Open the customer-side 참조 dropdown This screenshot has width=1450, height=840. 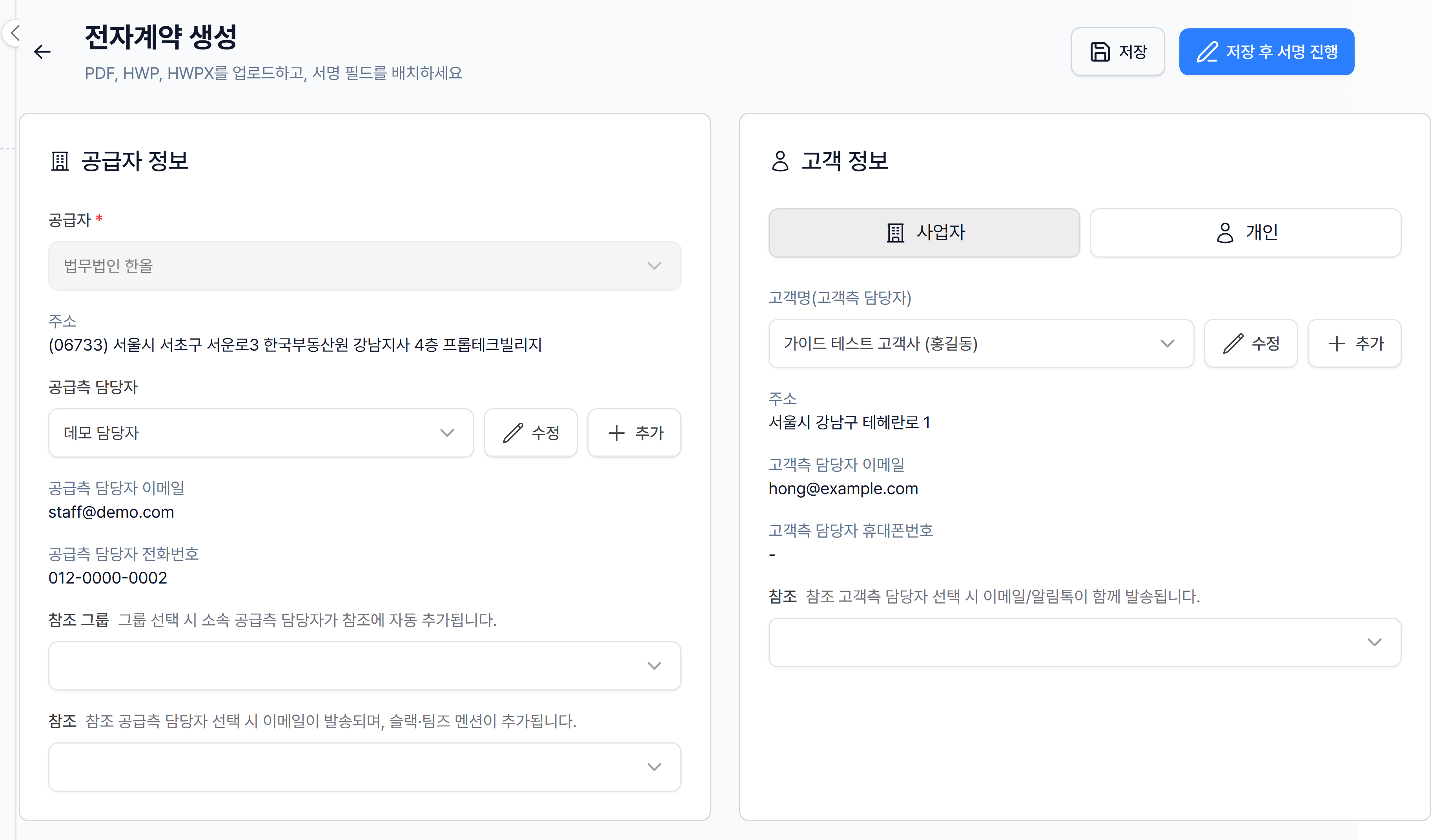(1085, 642)
